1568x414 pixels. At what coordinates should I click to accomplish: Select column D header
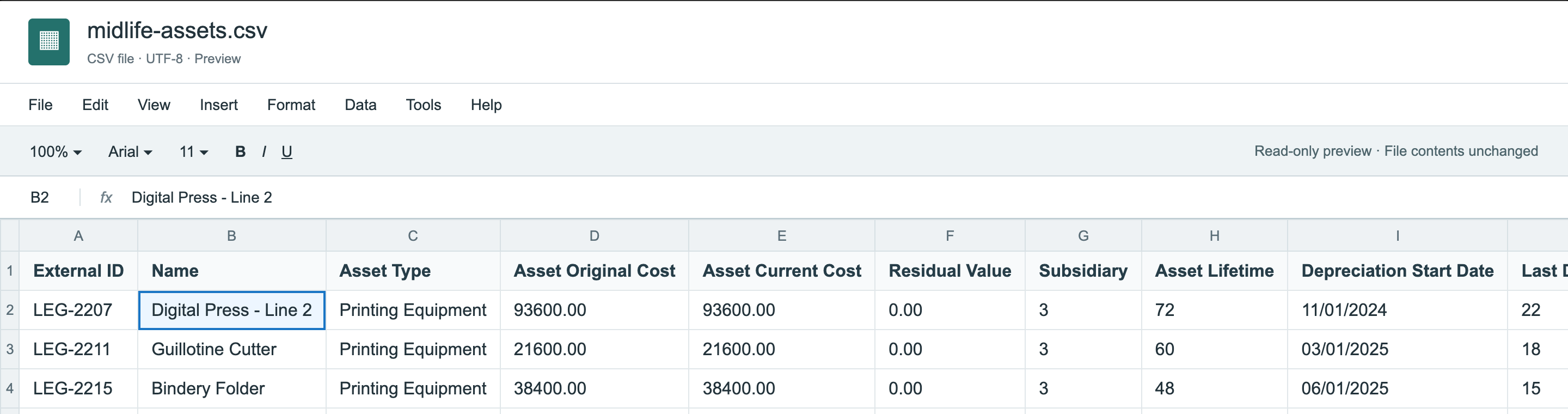(x=594, y=236)
